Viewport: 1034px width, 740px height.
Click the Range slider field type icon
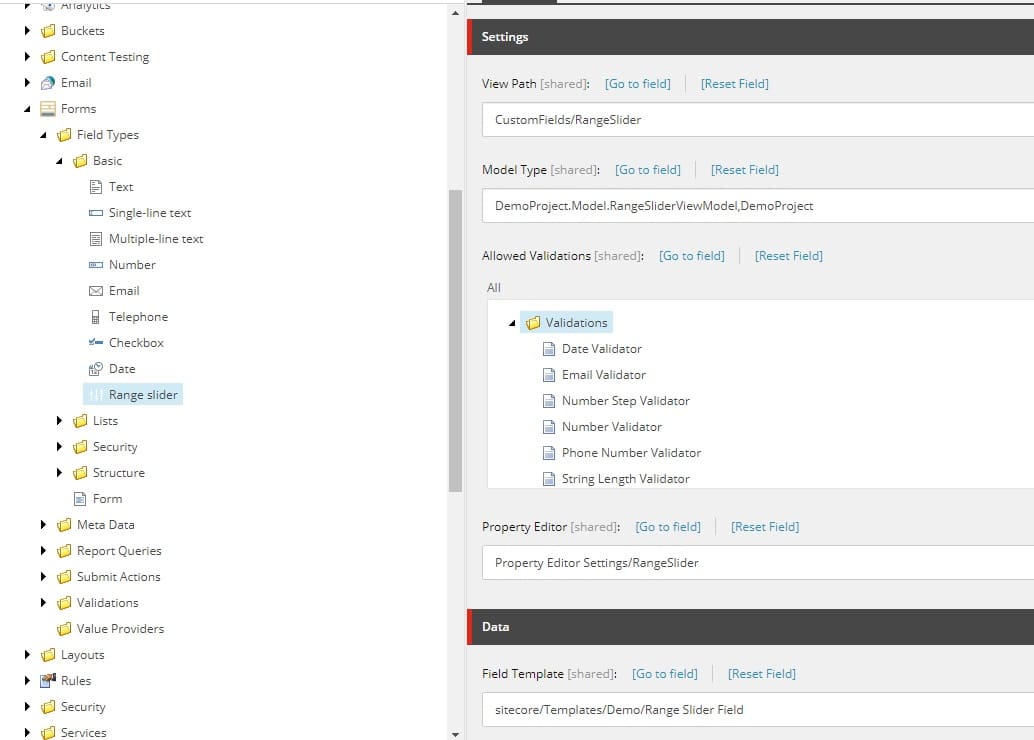coord(96,395)
